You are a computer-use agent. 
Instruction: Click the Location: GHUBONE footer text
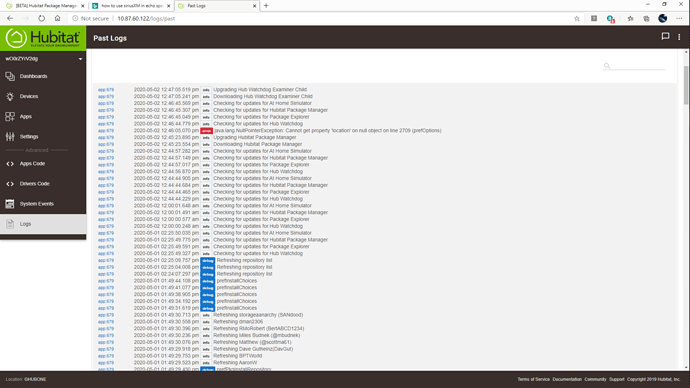click(x=26, y=379)
